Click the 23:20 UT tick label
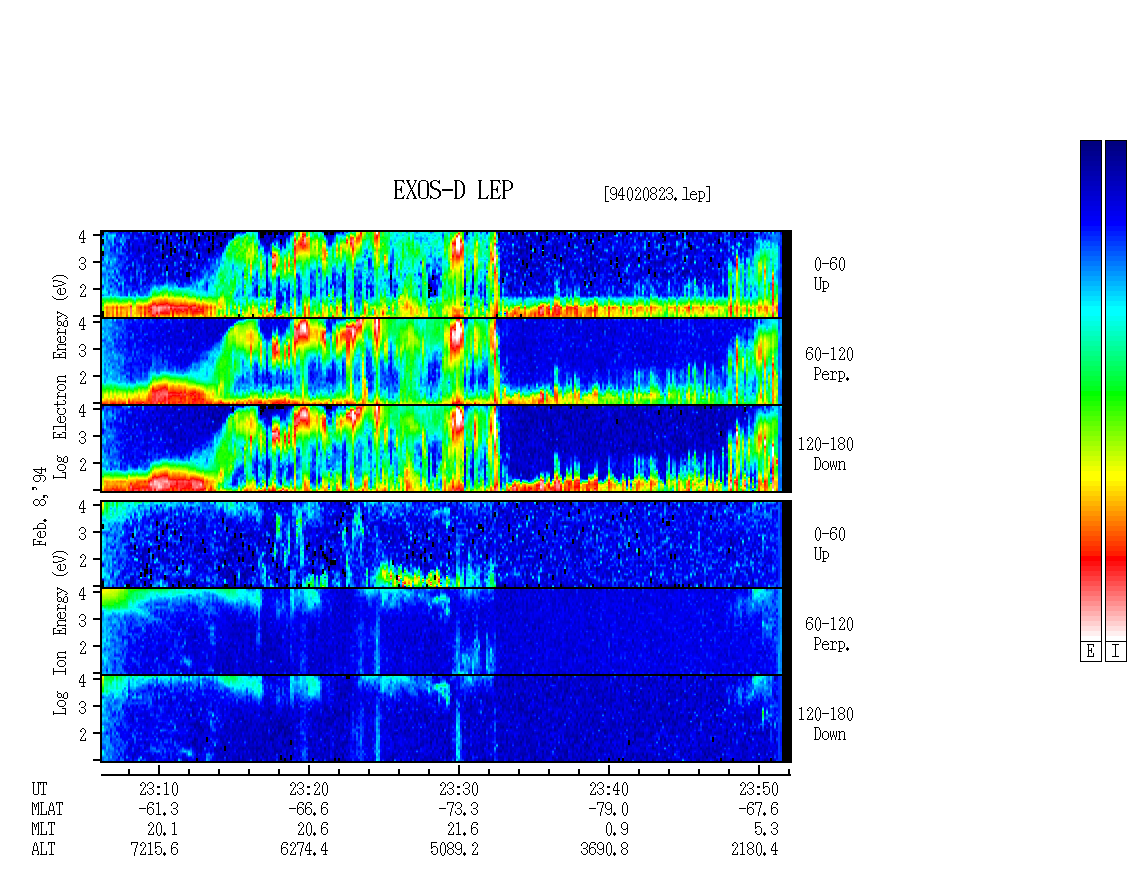This screenshot has width=1130, height=875. (309, 789)
